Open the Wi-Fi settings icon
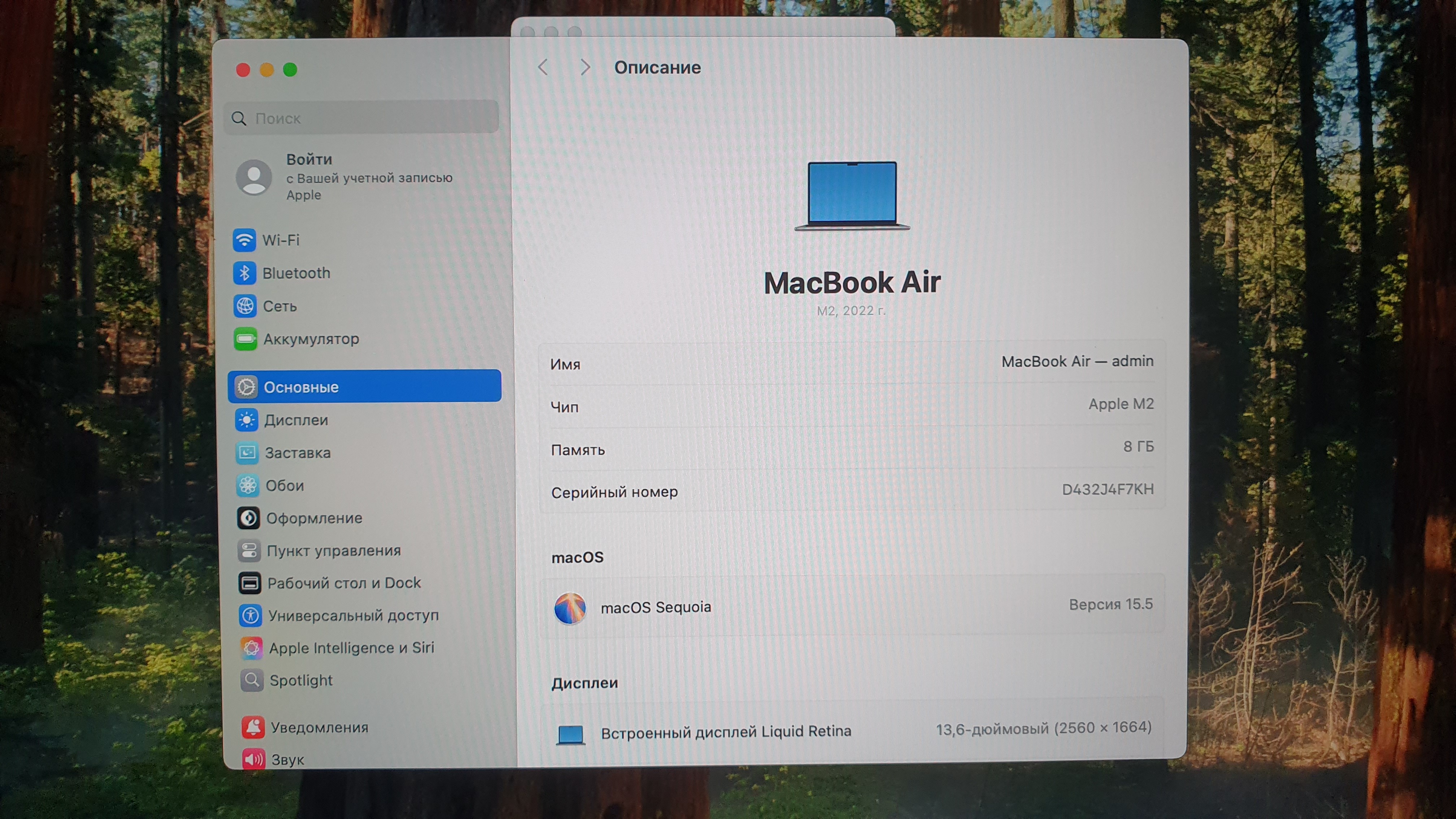 coord(244,240)
